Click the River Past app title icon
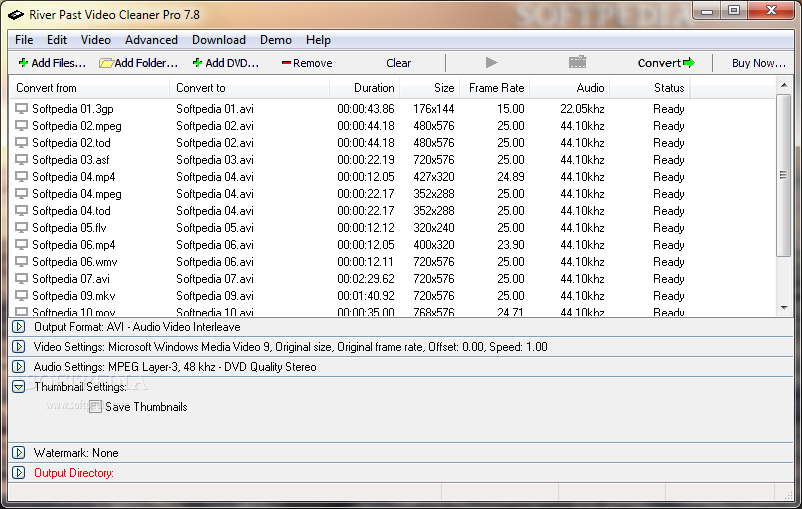802x509 pixels. pyautogui.click(x=16, y=15)
